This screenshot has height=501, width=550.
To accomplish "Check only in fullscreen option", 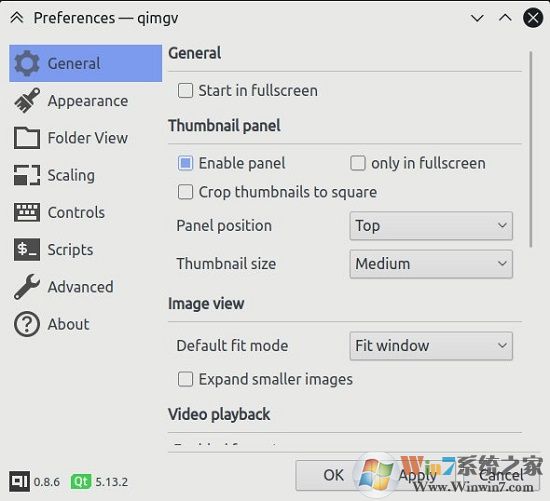I will point(358,163).
